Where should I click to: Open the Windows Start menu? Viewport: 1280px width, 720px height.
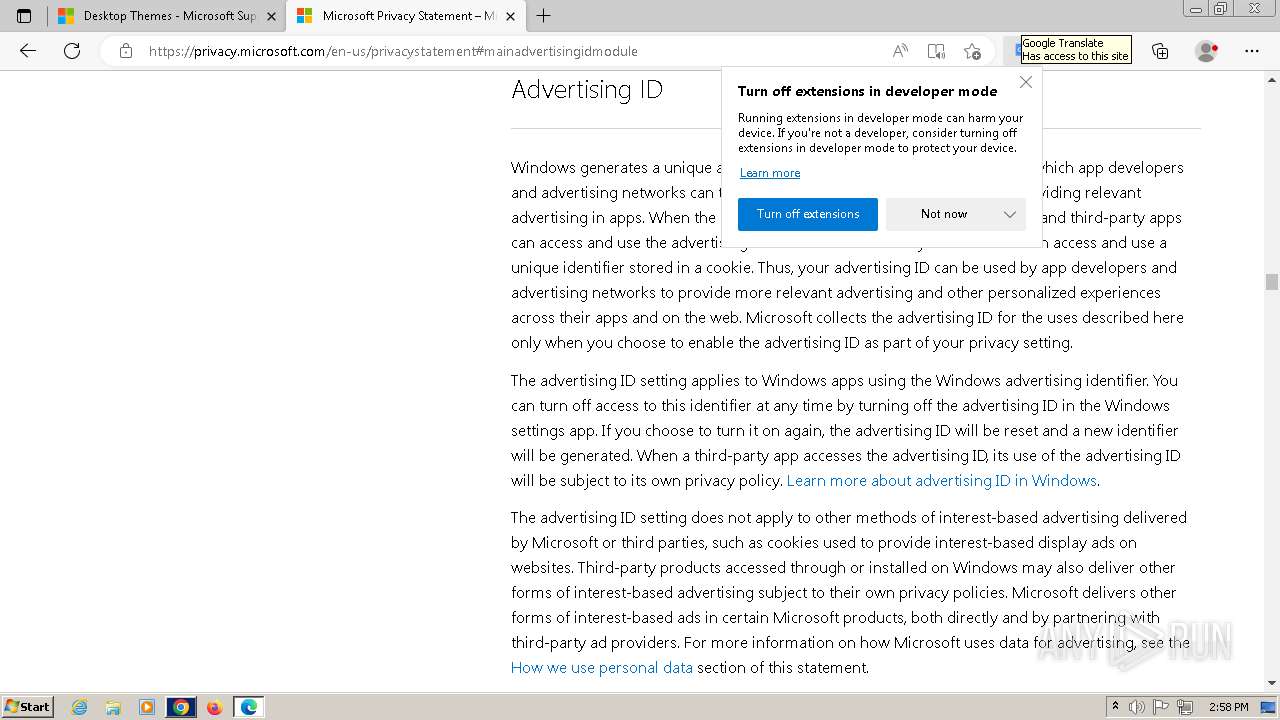pyautogui.click(x=27, y=706)
